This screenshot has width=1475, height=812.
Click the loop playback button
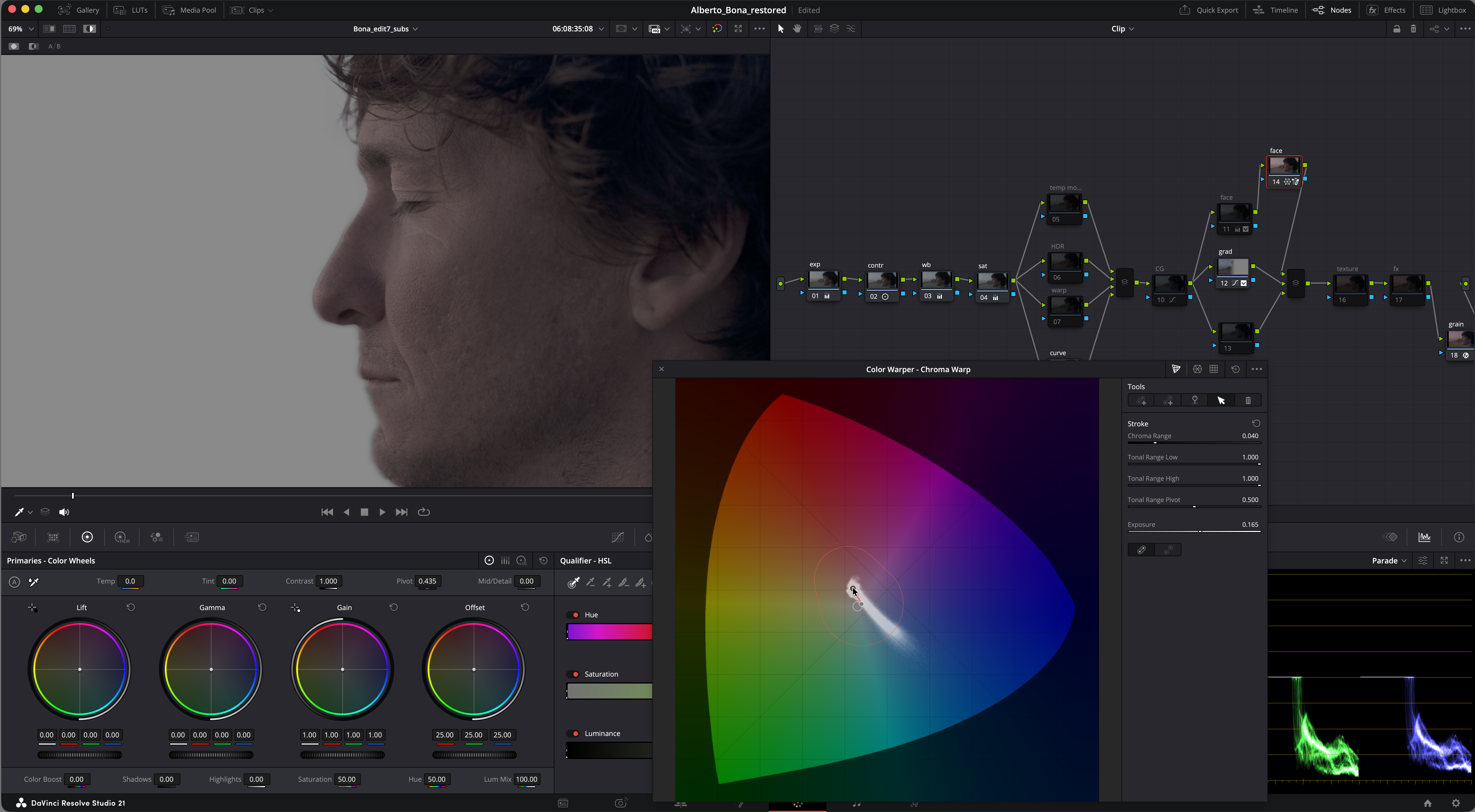pos(424,512)
